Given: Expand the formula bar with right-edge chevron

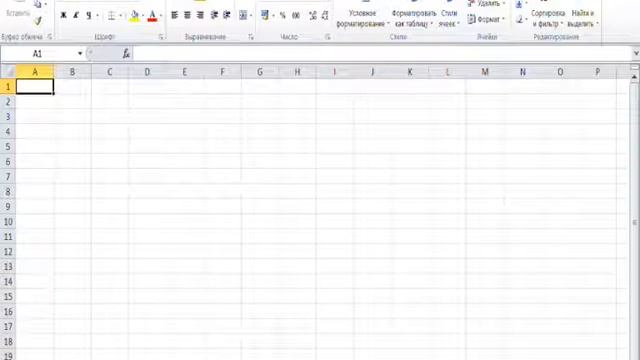Looking at the screenshot, I should pyautogui.click(x=636, y=53).
